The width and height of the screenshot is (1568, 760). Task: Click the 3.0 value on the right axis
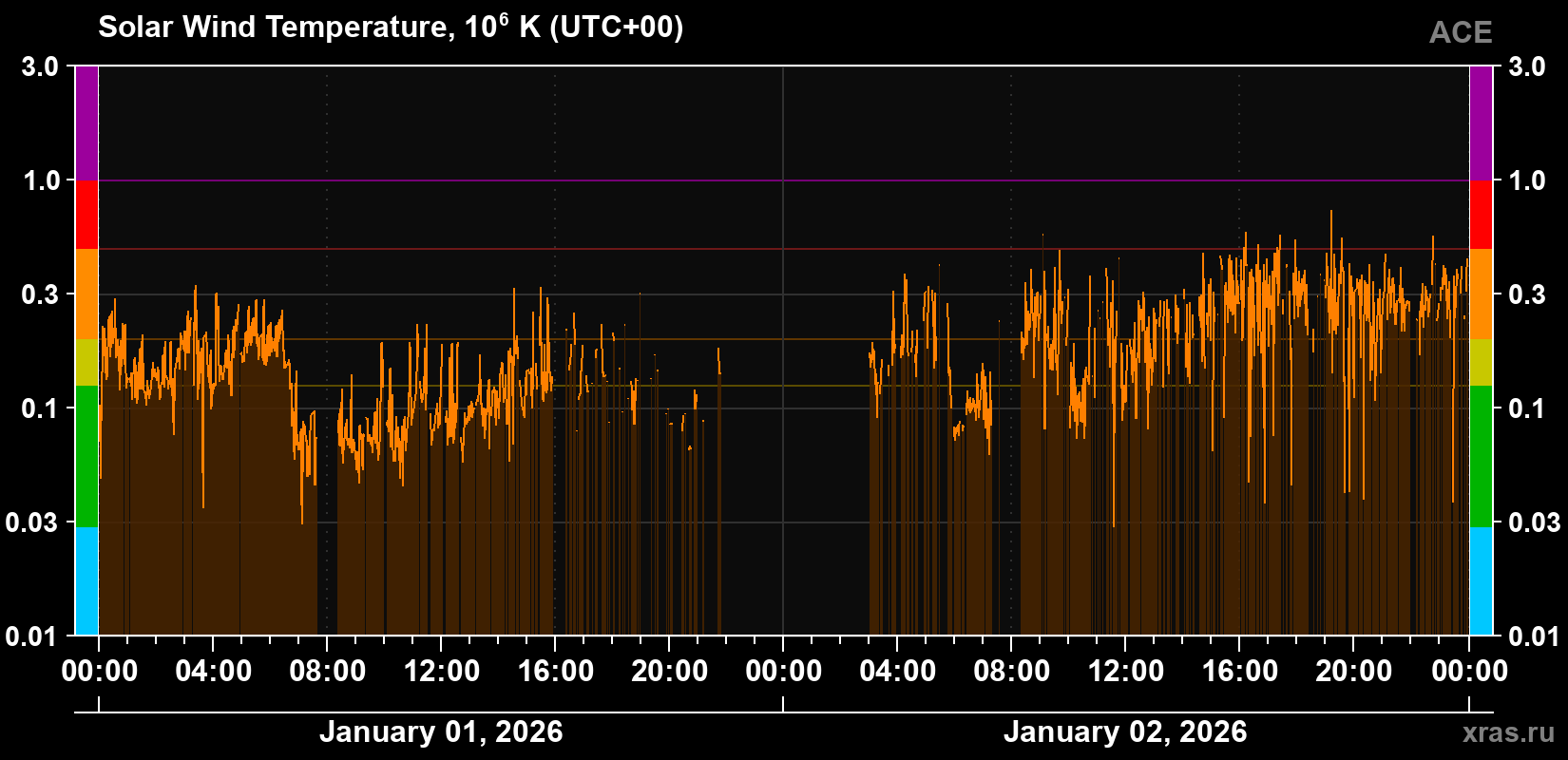pyautogui.click(x=1527, y=66)
